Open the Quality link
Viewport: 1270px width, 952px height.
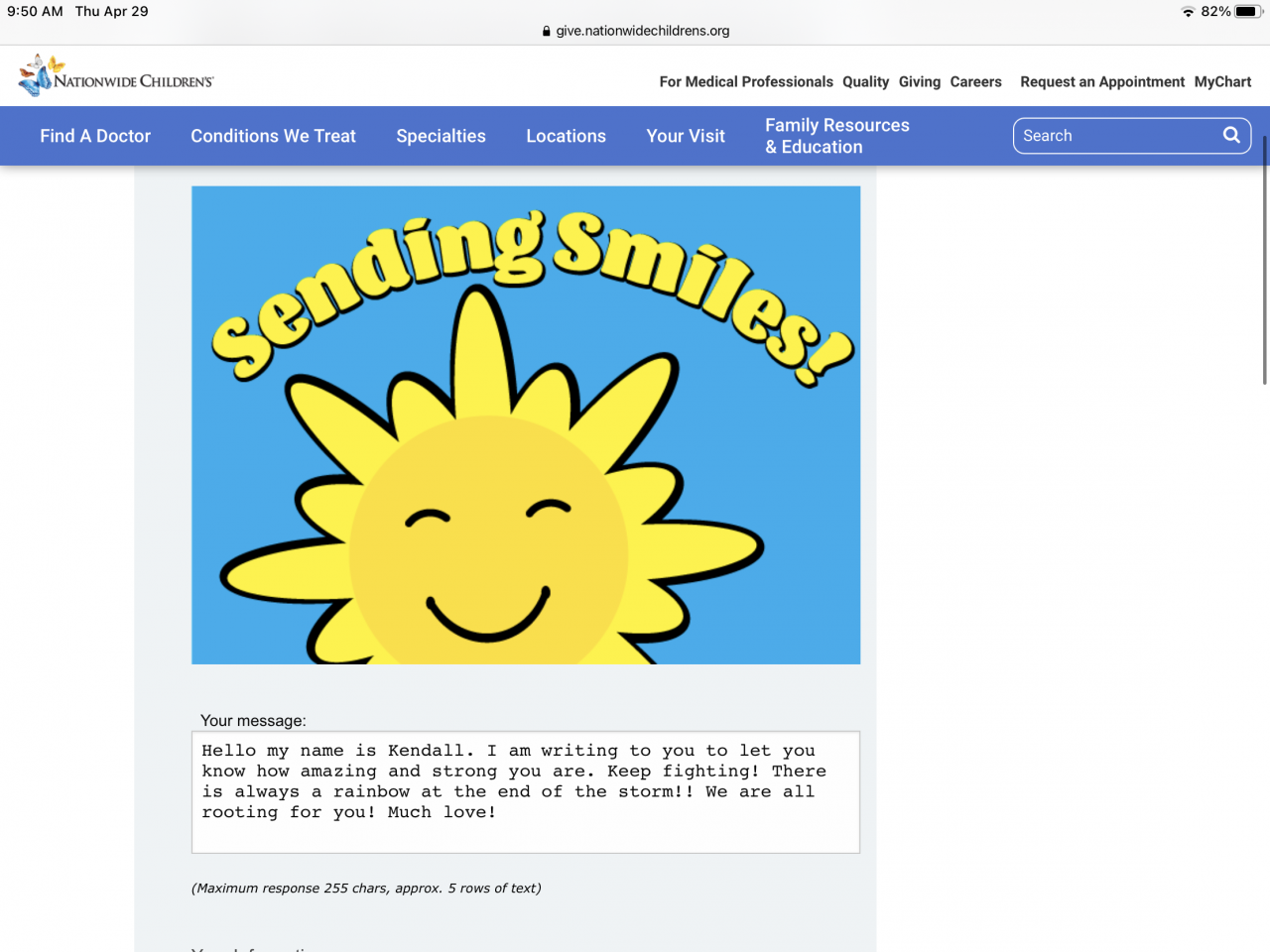coord(866,82)
